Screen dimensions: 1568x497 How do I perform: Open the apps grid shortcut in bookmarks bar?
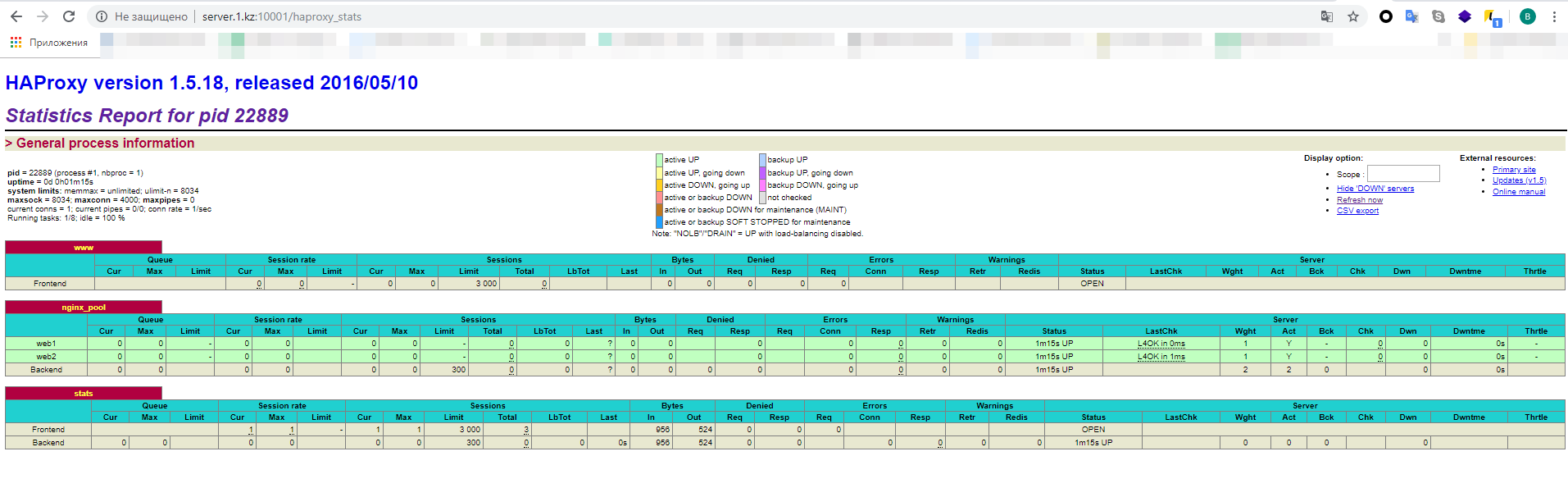point(16,43)
